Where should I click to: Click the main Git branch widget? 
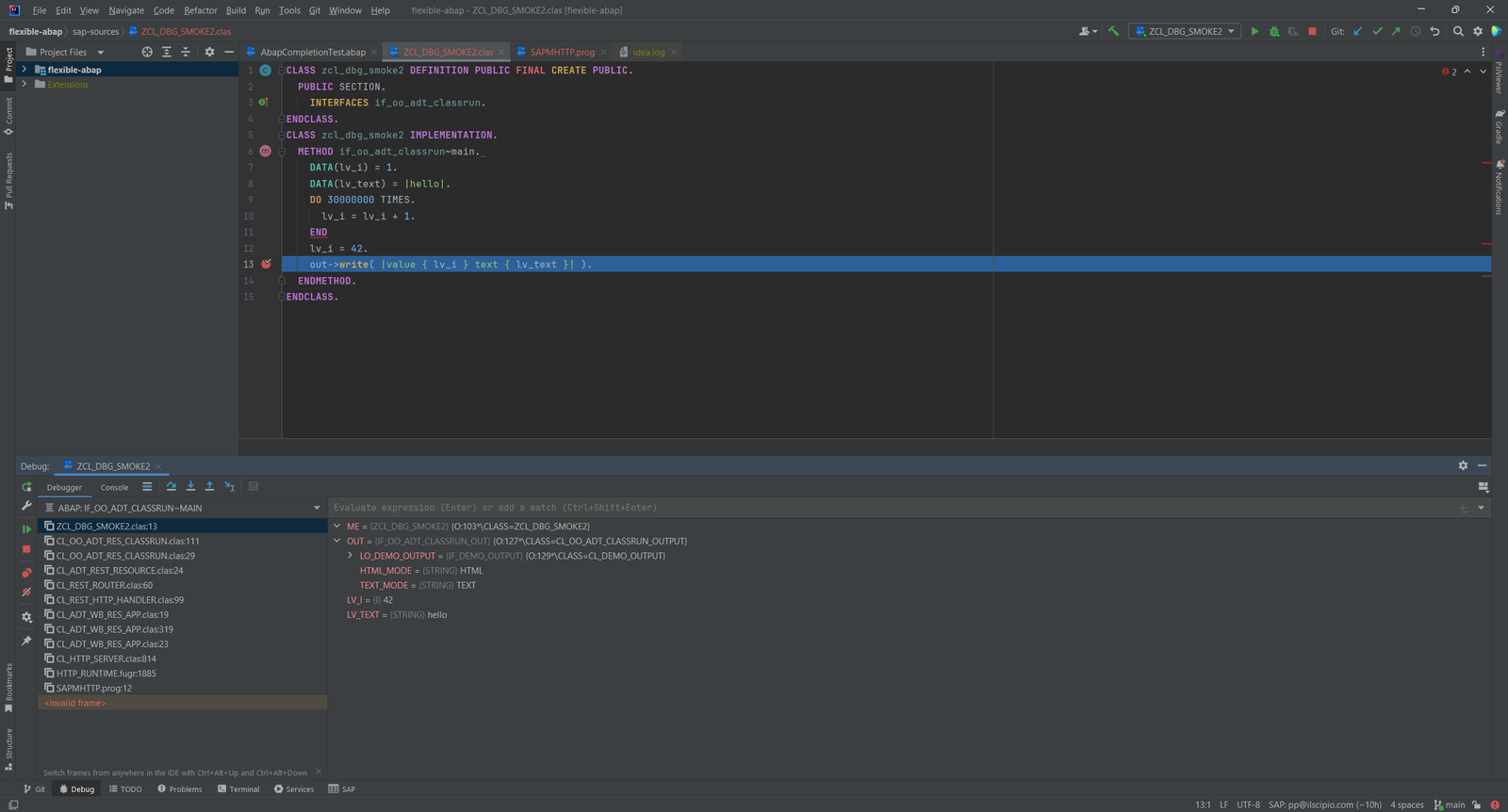(1450, 804)
